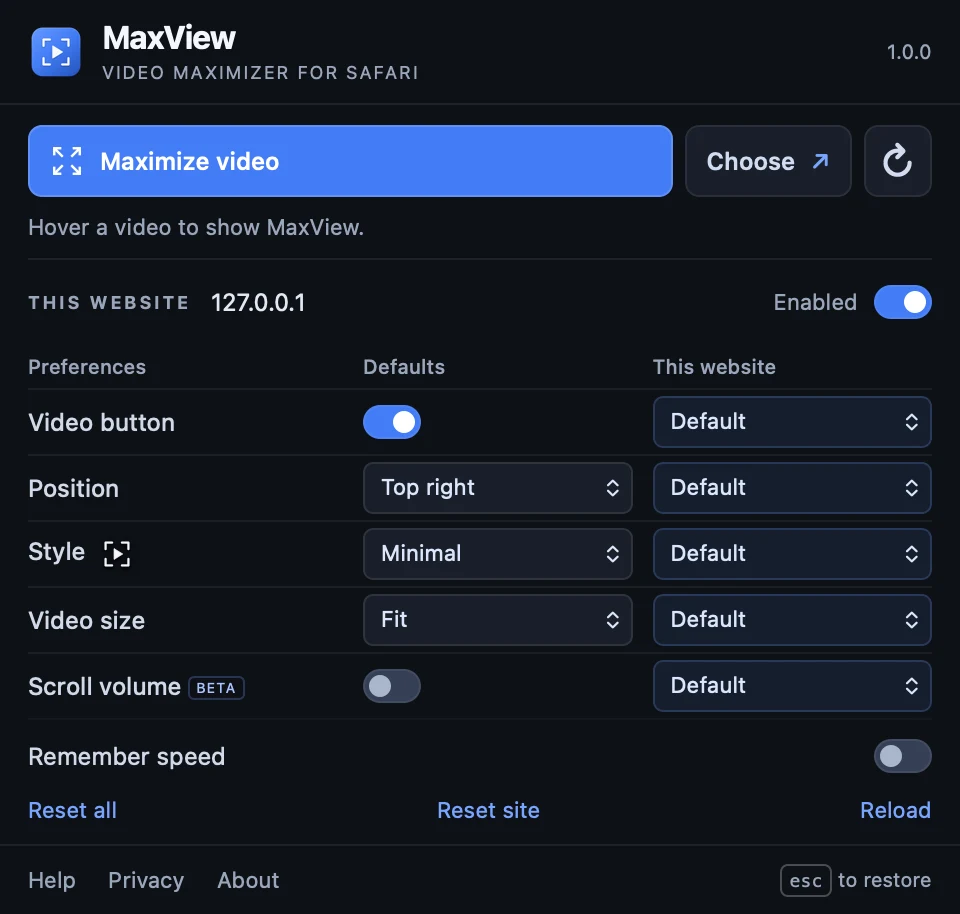Open the Position defaults dropdown Top right

(498, 488)
